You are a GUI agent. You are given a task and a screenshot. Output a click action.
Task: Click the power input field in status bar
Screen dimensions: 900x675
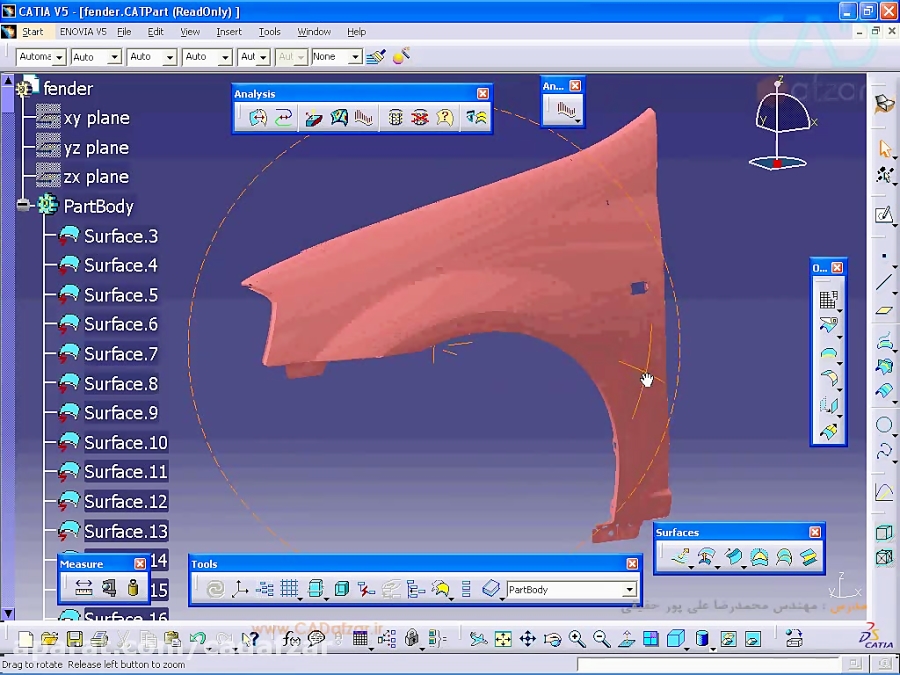(x=711, y=661)
